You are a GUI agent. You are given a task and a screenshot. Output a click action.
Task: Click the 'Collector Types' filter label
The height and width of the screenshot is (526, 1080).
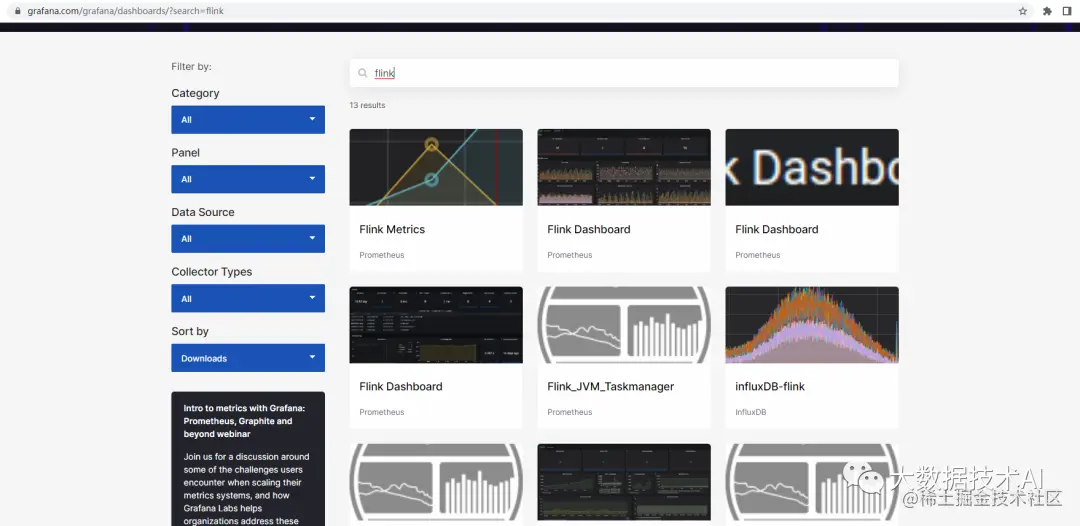[x=211, y=272]
